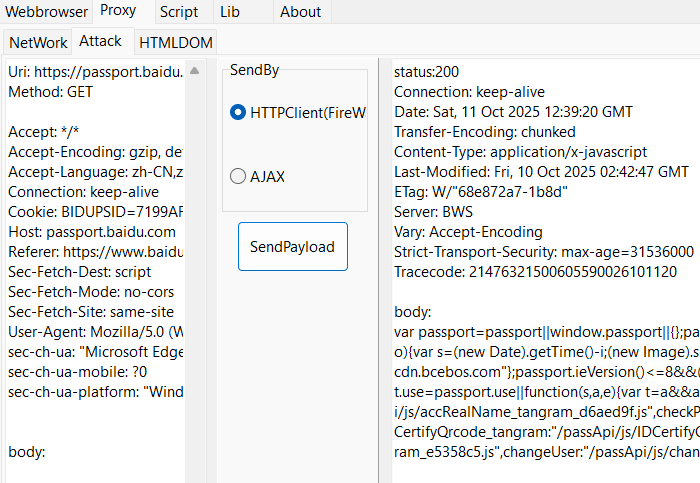Select the Lib tab

point(229,12)
